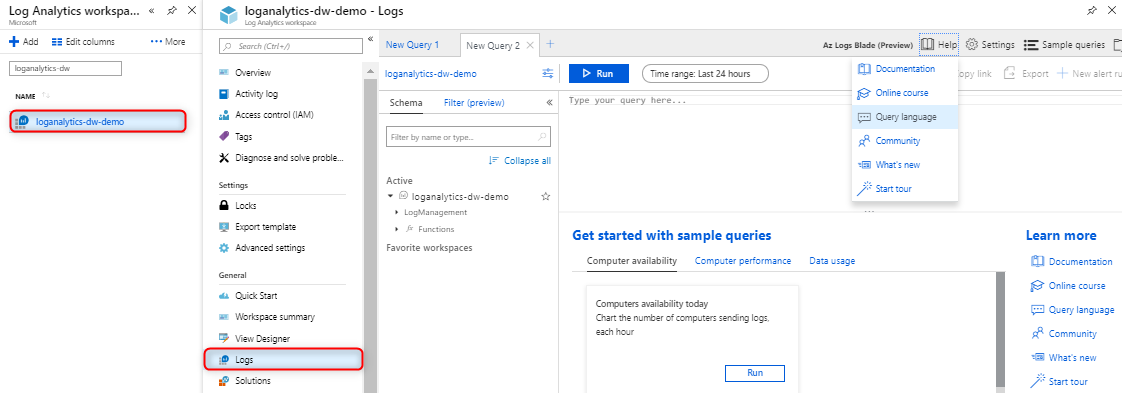Screen dimensions: 1122x393
Task: Select Query language in Help dropdown
Action: coord(905,117)
